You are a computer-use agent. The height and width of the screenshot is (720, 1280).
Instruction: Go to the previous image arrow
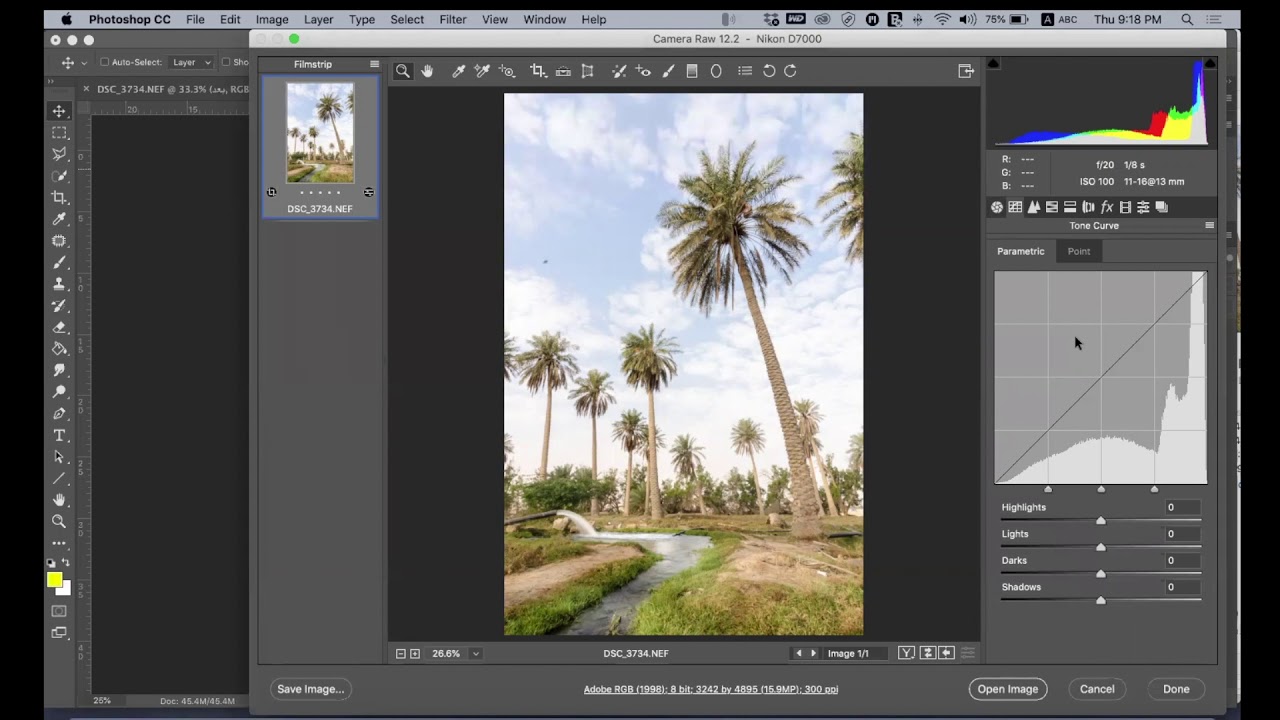coord(798,653)
